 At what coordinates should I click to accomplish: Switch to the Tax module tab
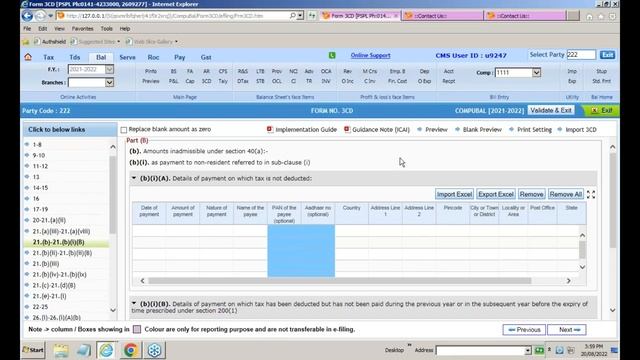[x=49, y=57]
